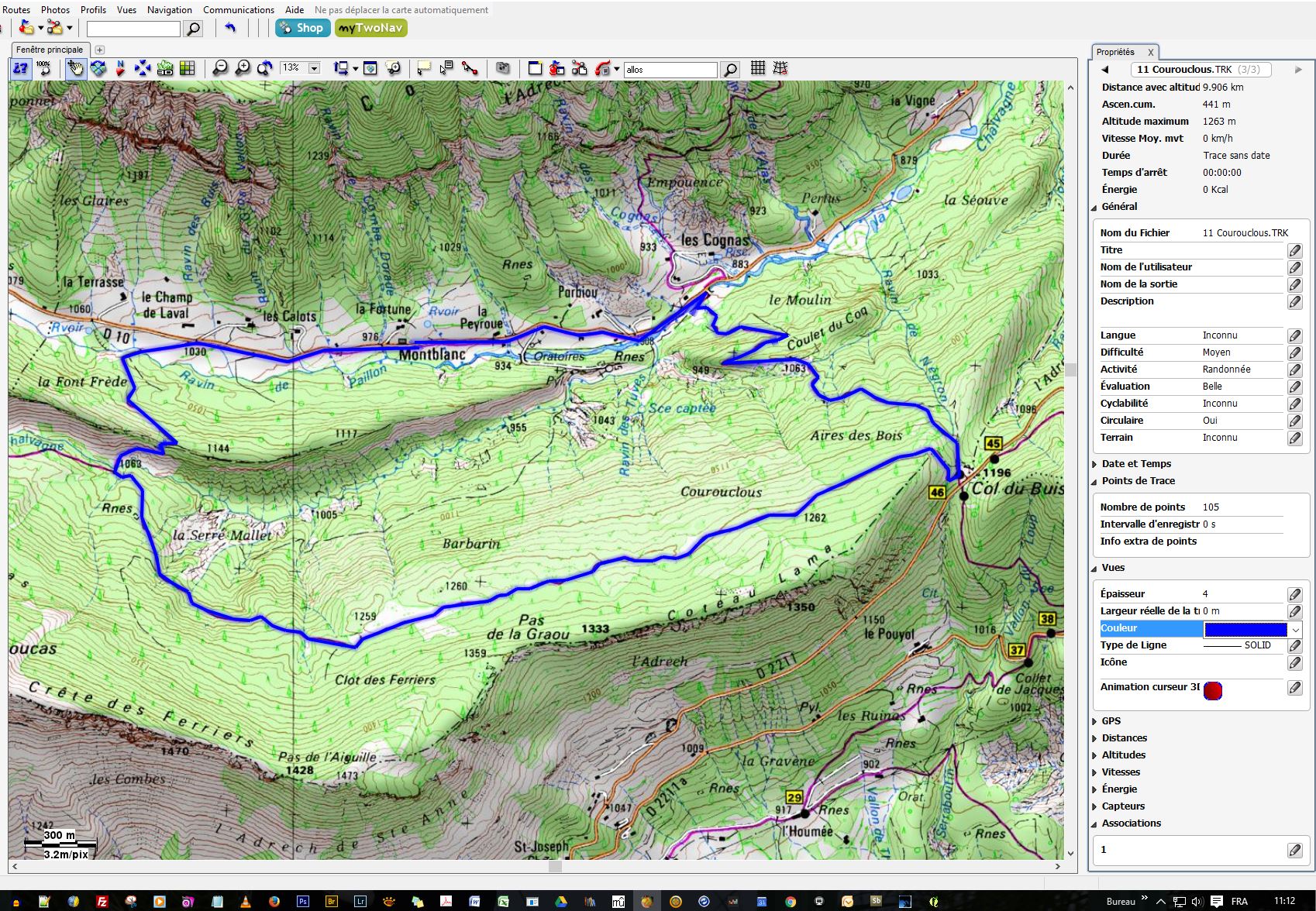The image size is (1316, 911).
Task: Click the zoom in magnifier icon
Action: click(x=243, y=69)
